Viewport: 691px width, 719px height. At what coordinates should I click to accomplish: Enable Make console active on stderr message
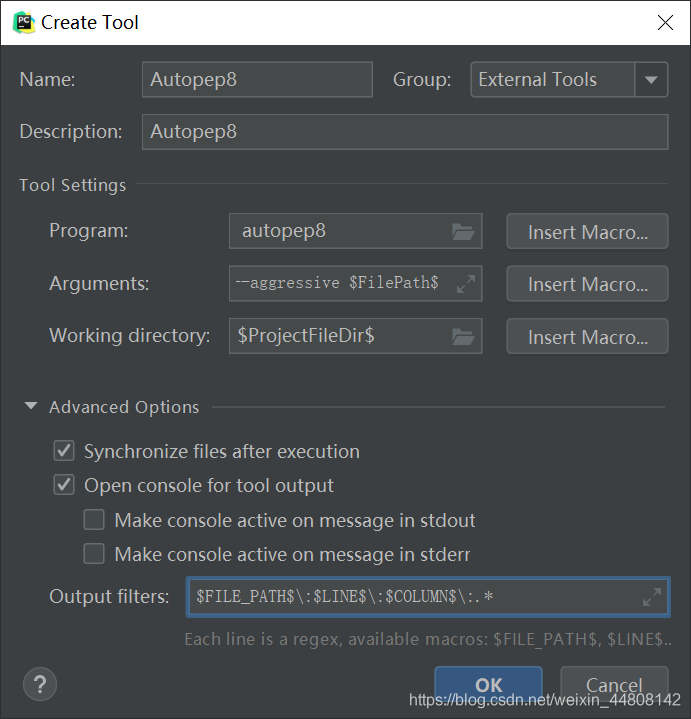click(94, 554)
